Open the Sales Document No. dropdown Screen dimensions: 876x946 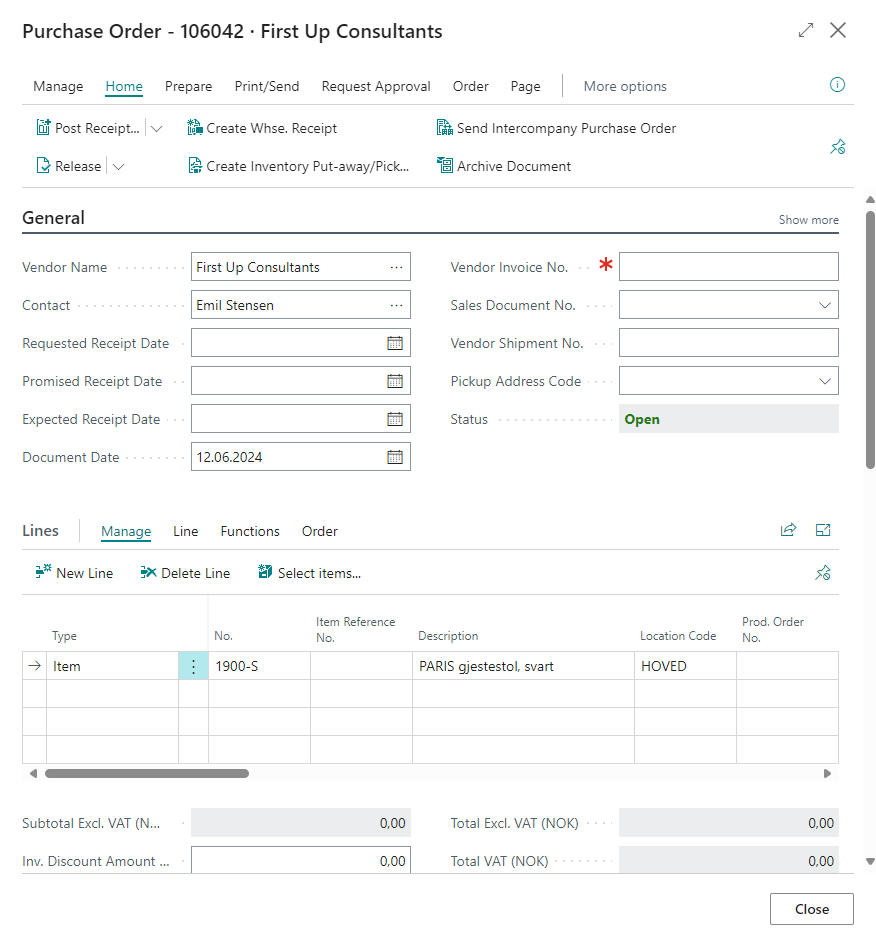825,305
